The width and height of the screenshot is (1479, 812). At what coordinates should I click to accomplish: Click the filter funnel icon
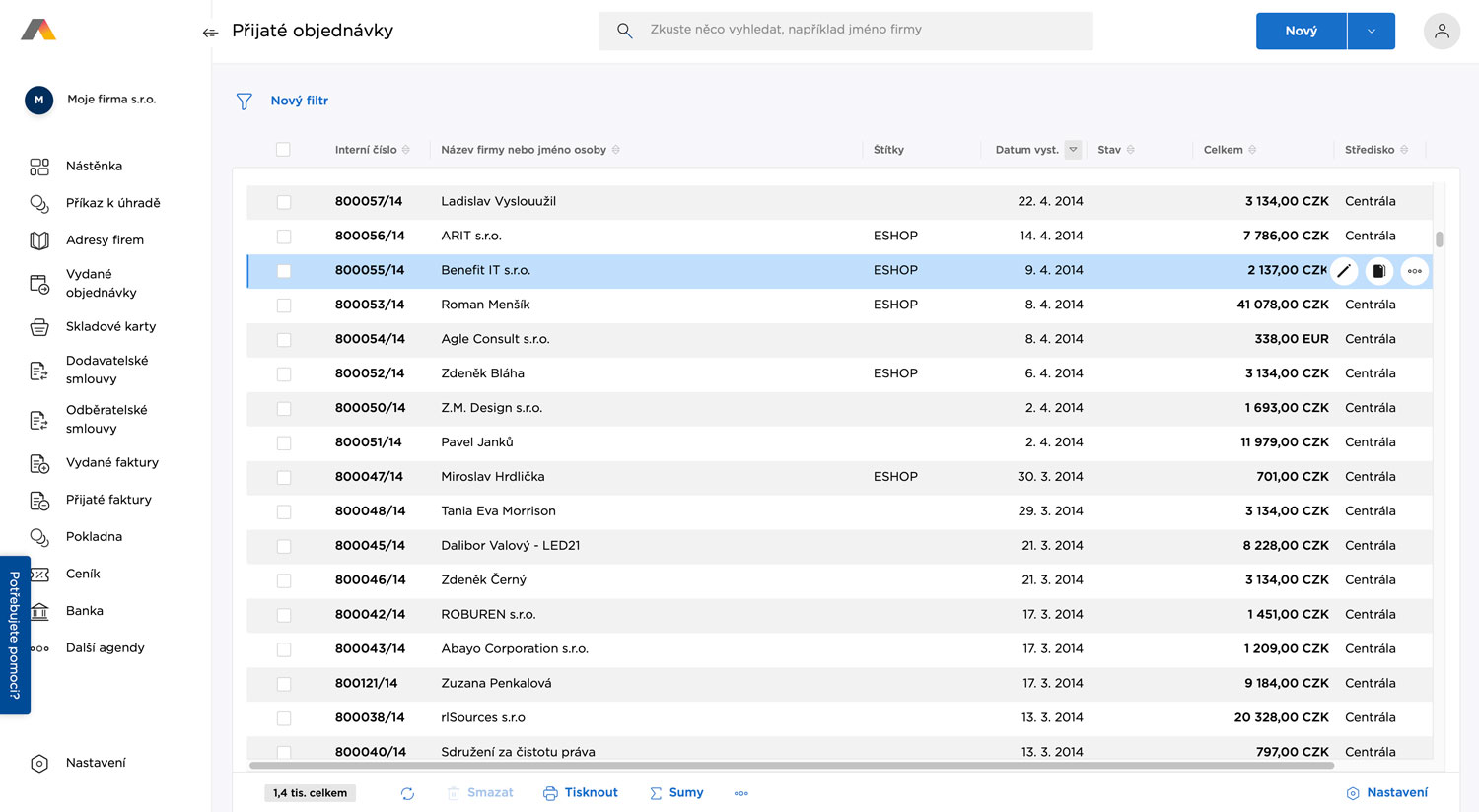[245, 101]
